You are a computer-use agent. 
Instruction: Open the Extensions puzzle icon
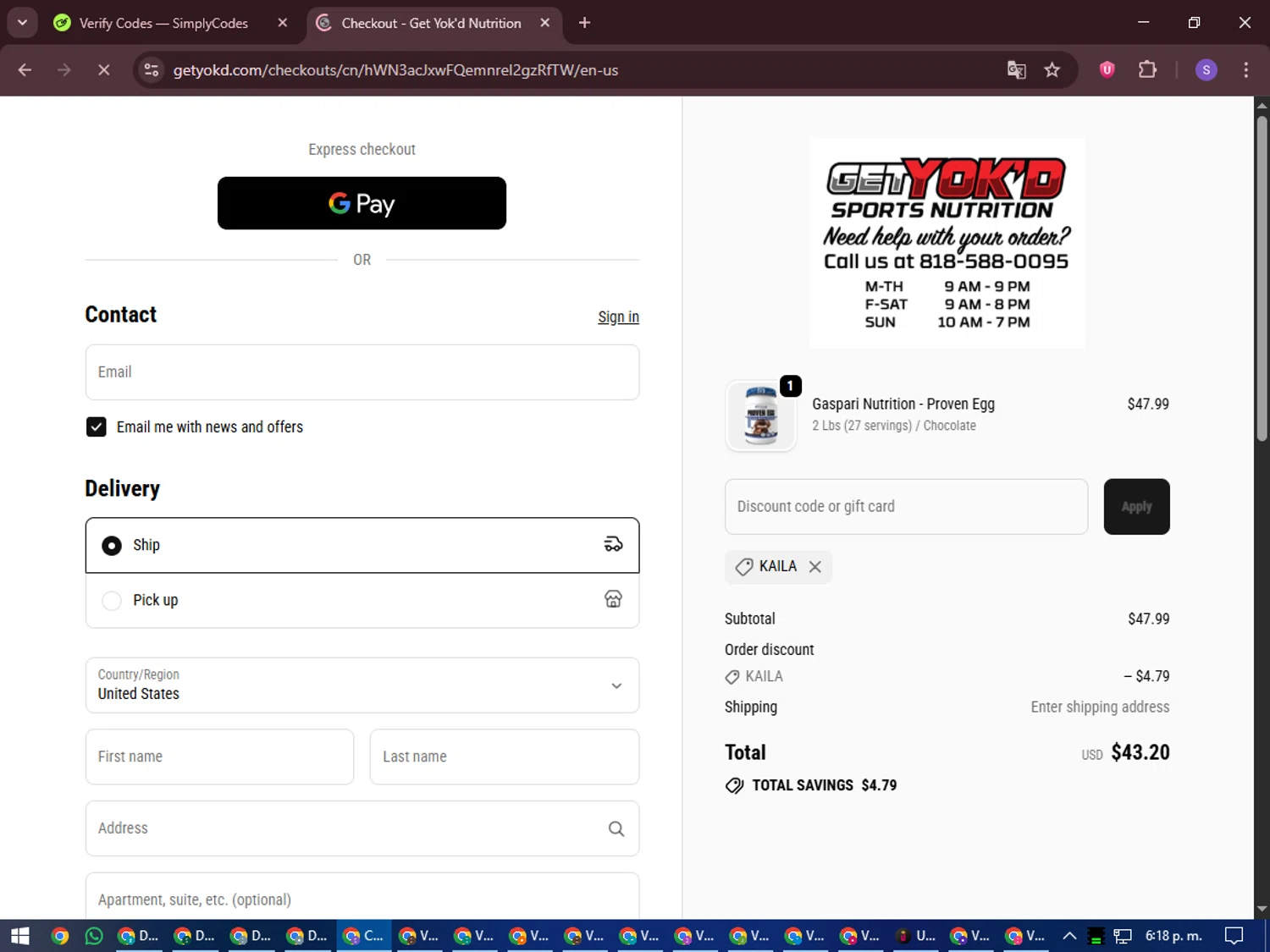(x=1147, y=69)
